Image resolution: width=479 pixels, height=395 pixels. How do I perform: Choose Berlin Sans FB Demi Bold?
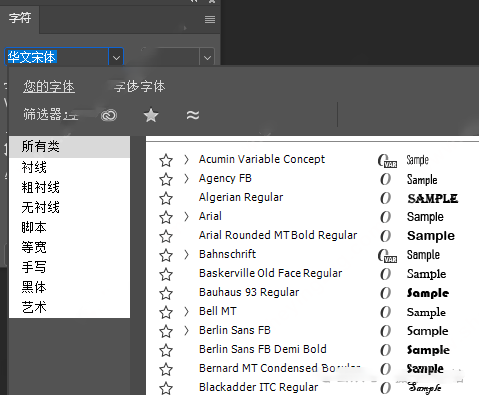263,349
